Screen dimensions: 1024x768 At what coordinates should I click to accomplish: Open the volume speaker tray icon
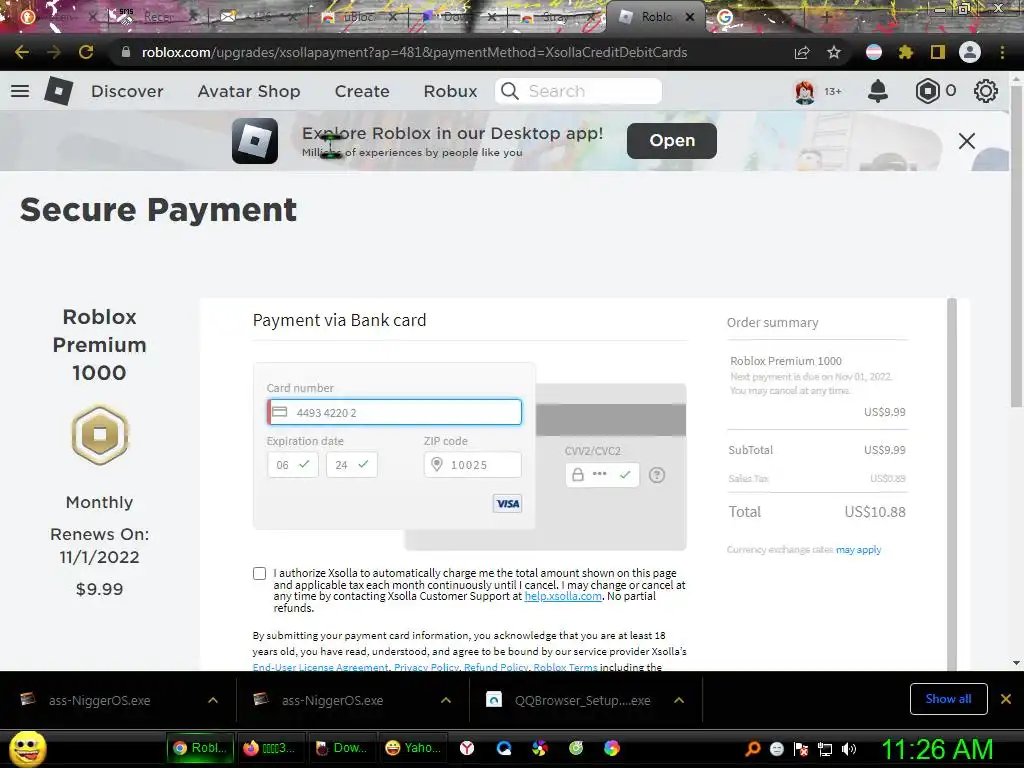click(x=848, y=749)
